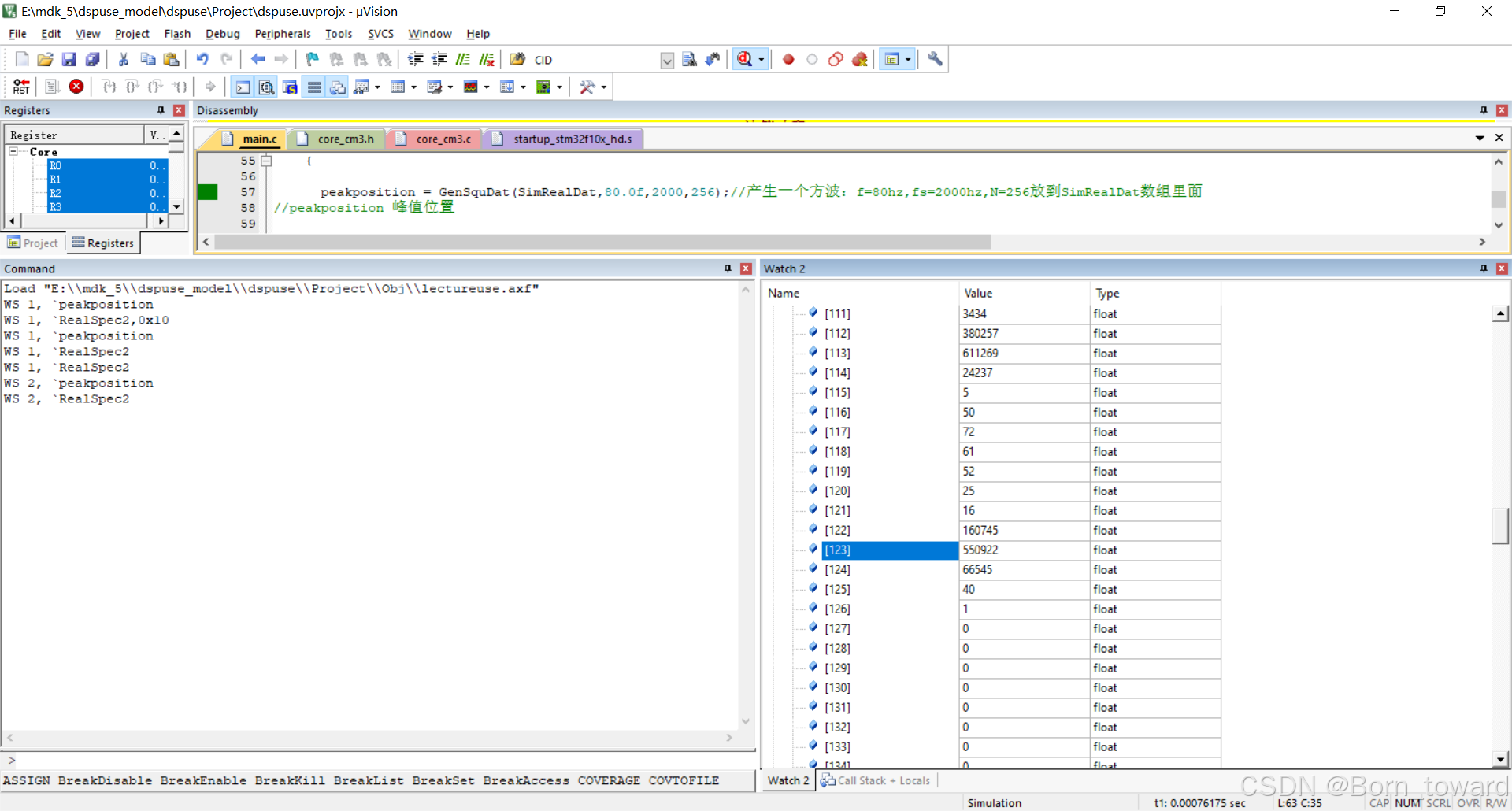Open Serial windows dropdown arrow

click(450, 87)
